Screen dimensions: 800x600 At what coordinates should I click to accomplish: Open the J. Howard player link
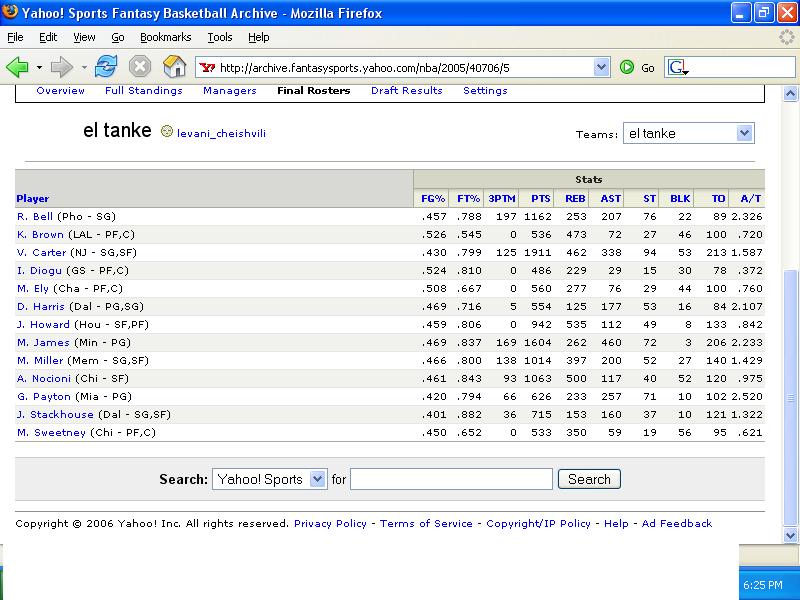click(x=43, y=324)
